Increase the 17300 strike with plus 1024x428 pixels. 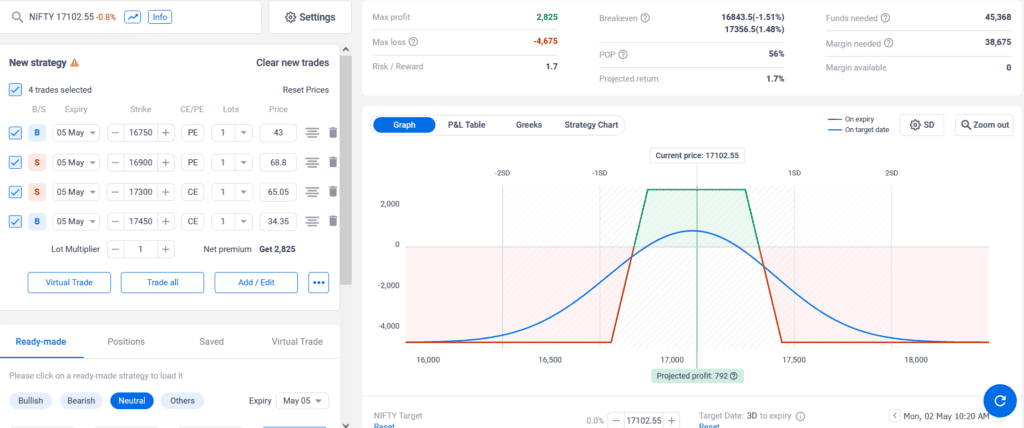click(x=166, y=191)
